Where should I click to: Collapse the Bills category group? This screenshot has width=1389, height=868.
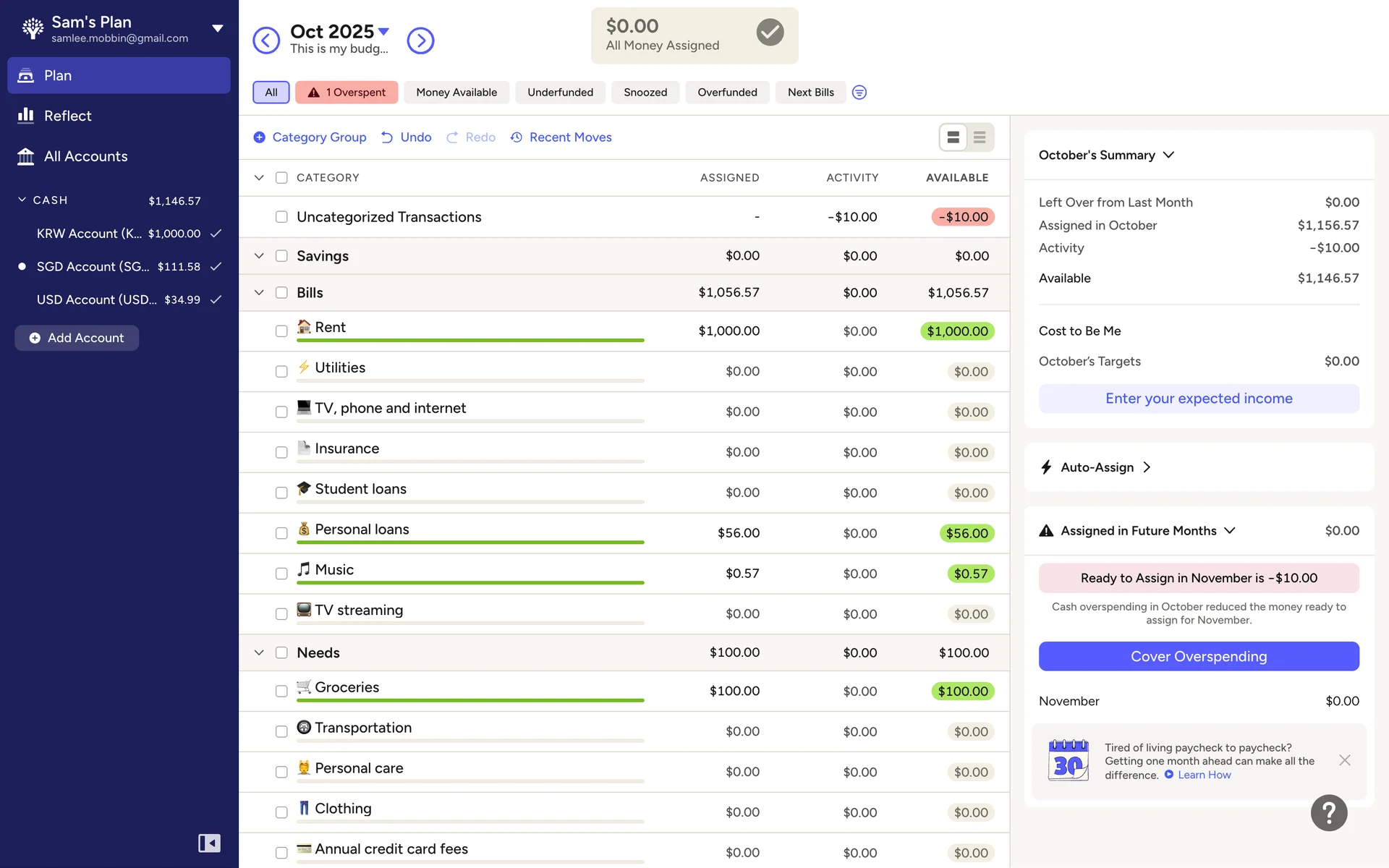pos(259,293)
